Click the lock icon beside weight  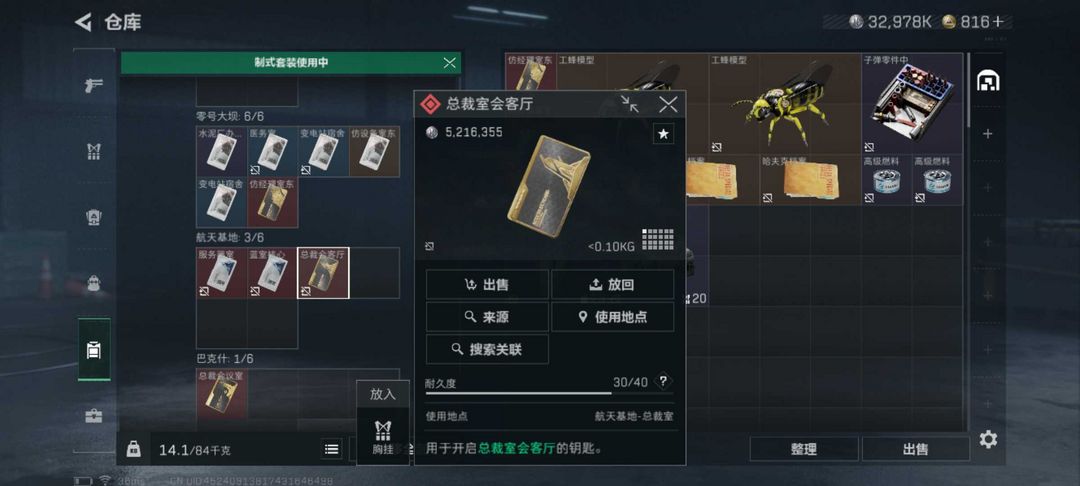click(134, 450)
